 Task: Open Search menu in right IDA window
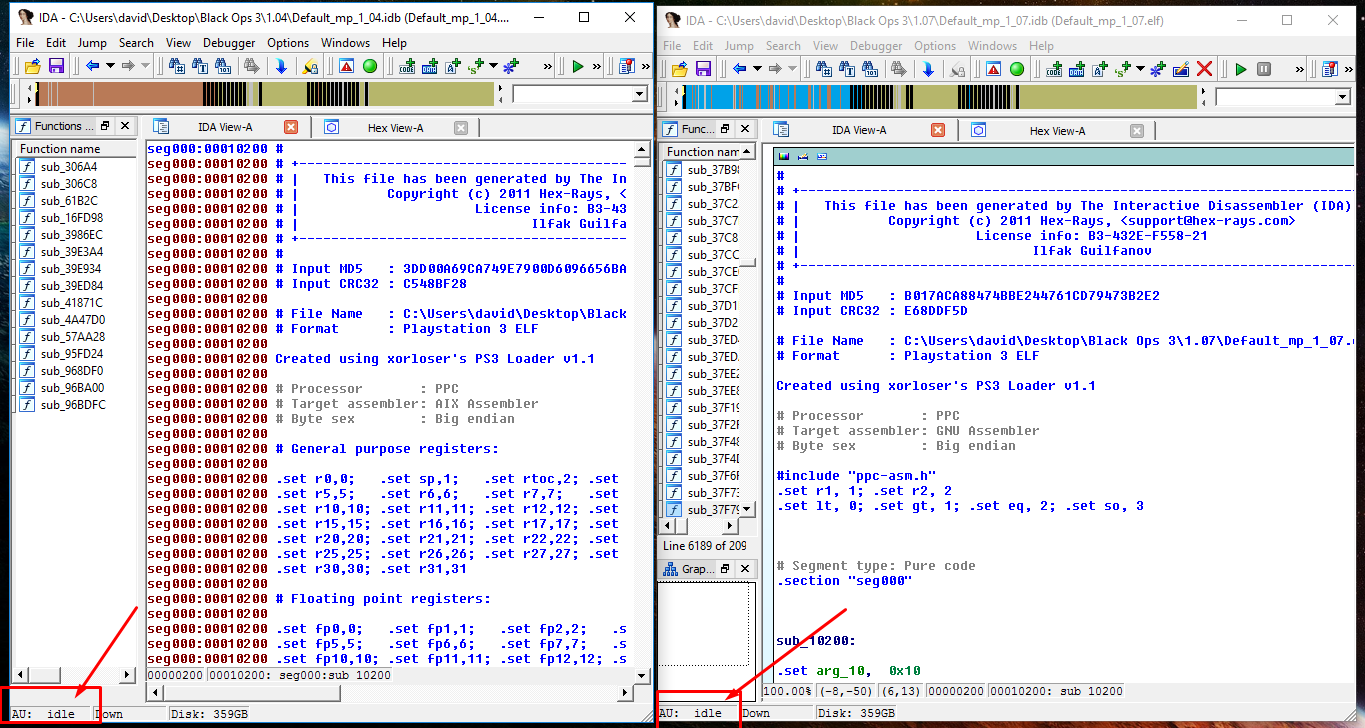(x=783, y=46)
